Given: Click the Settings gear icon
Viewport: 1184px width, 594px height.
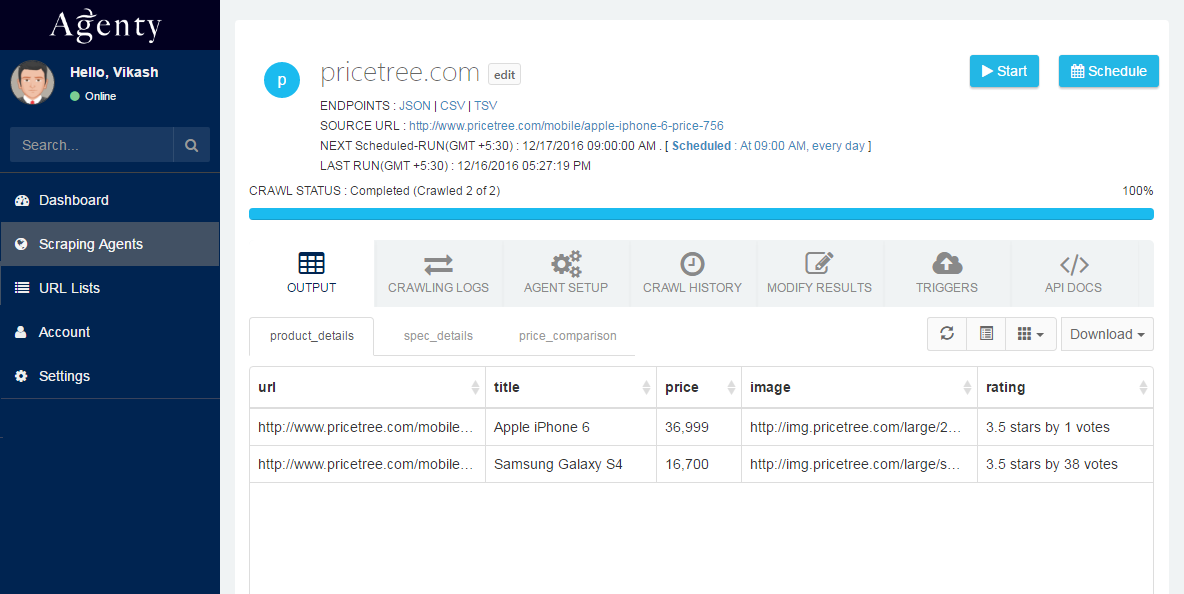Looking at the screenshot, I should pos(21,376).
